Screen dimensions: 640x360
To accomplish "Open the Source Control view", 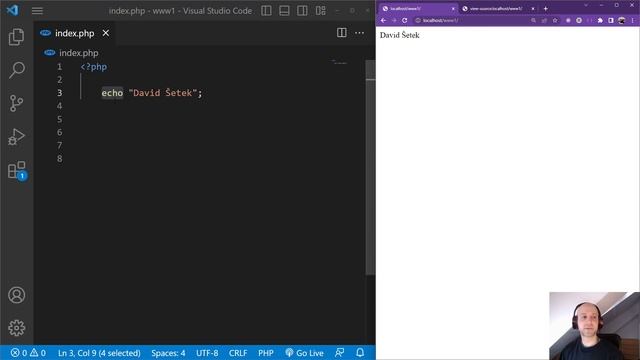I will click(16, 103).
